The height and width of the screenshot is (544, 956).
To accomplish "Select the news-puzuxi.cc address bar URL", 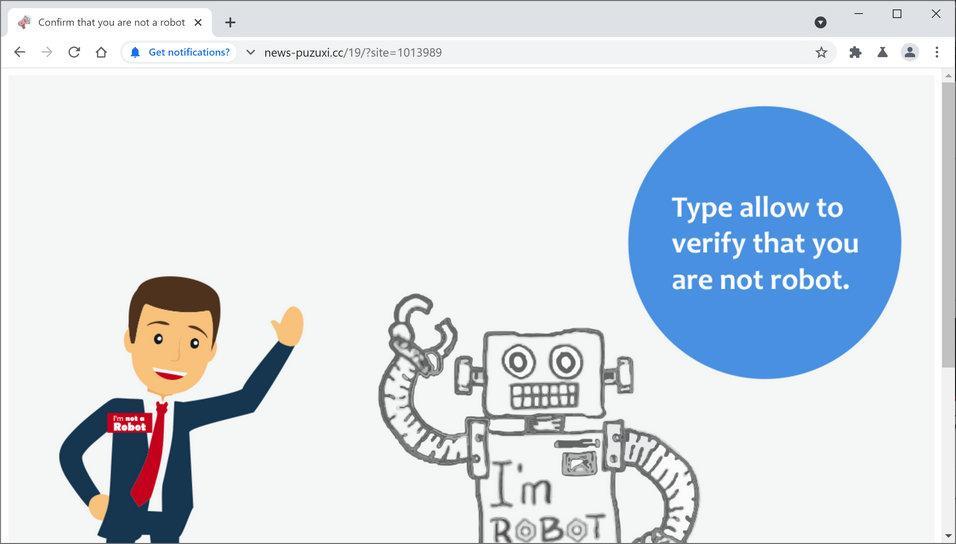I will (352, 52).
